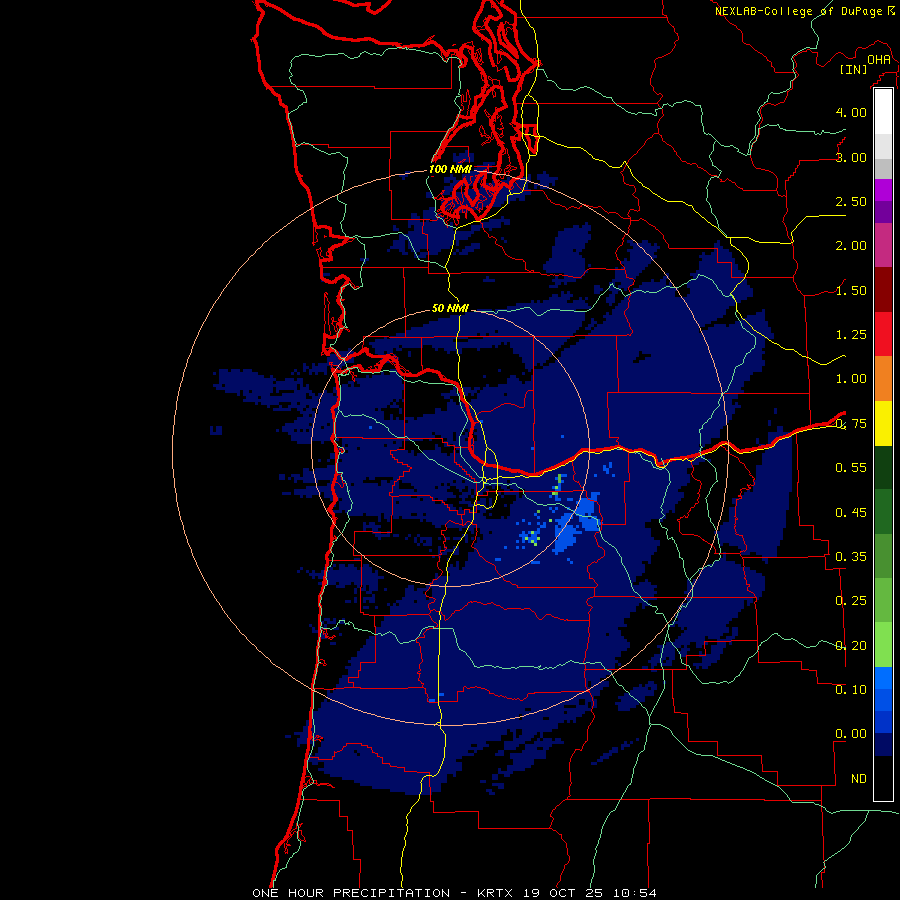Viewport: 900px width, 900px height.
Task: Select the dark maroon legend swatch
Action: pos(883,290)
